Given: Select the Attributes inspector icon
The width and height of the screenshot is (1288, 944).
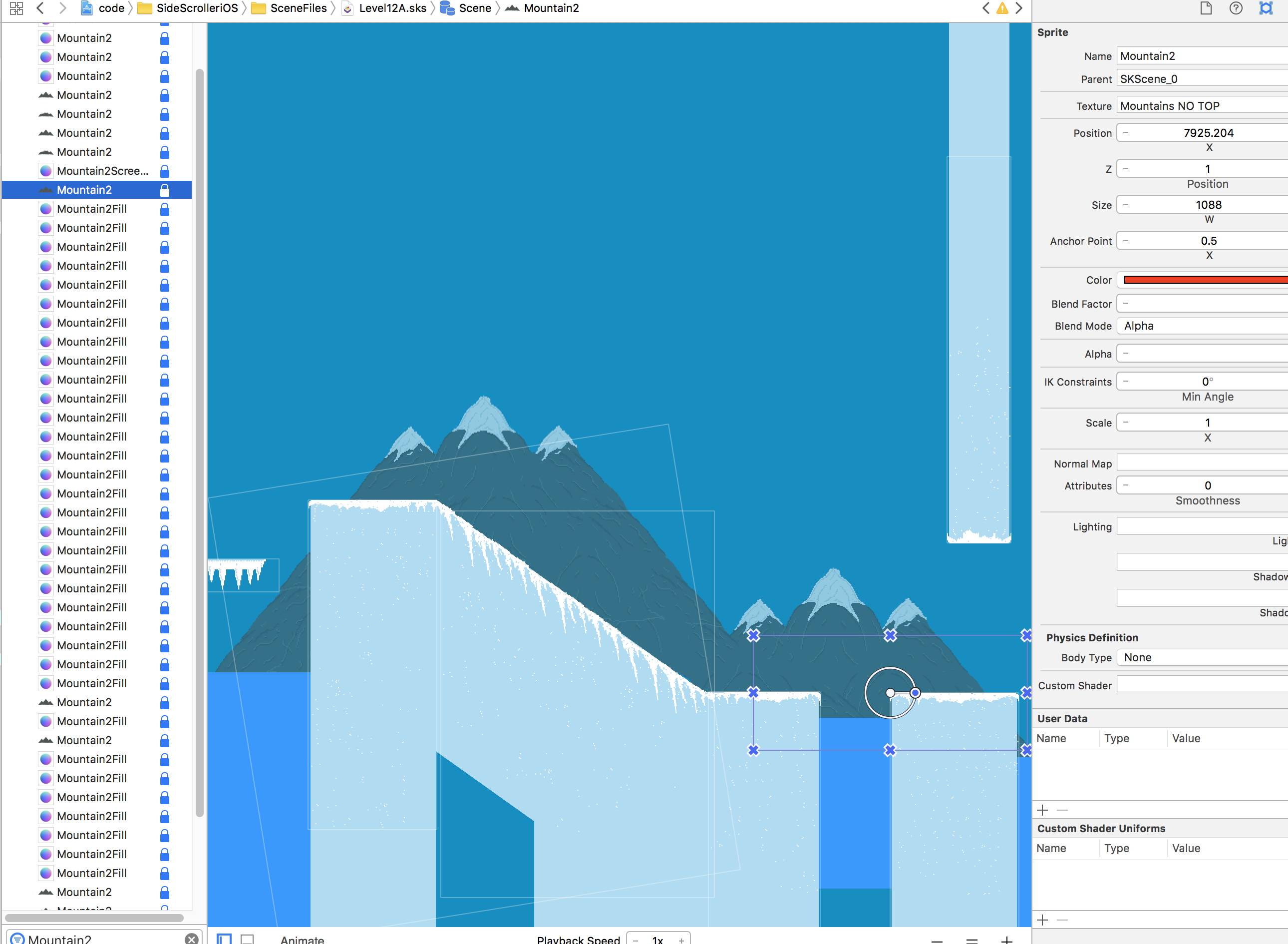Looking at the screenshot, I should (1266, 8).
